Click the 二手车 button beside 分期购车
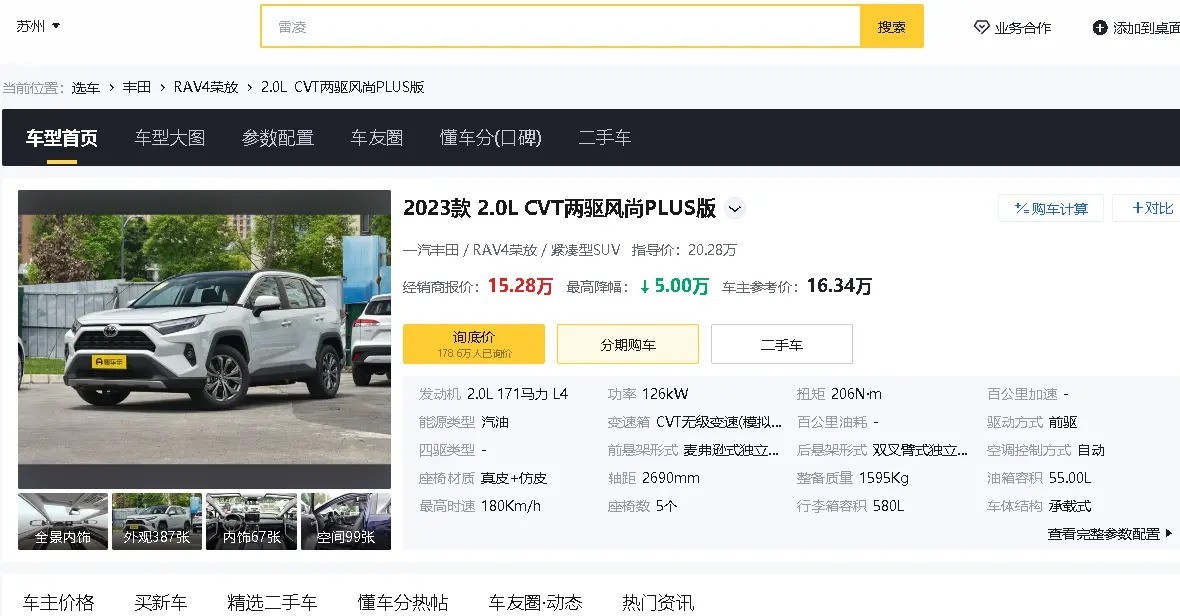 point(781,344)
